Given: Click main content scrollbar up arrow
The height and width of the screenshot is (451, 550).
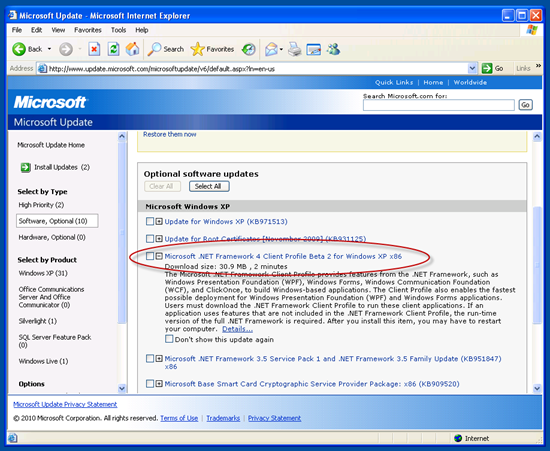Looking at the screenshot, I should click(537, 136).
